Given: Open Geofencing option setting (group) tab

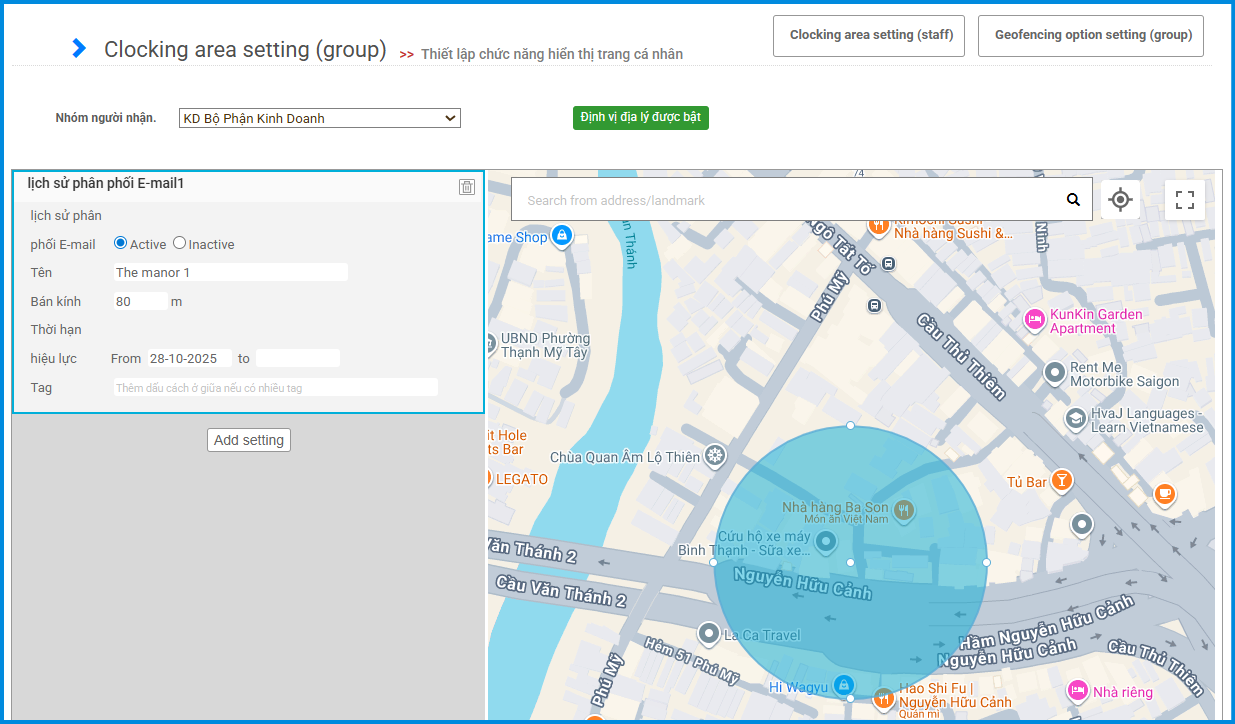Looking at the screenshot, I should [x=1093, y=35].
